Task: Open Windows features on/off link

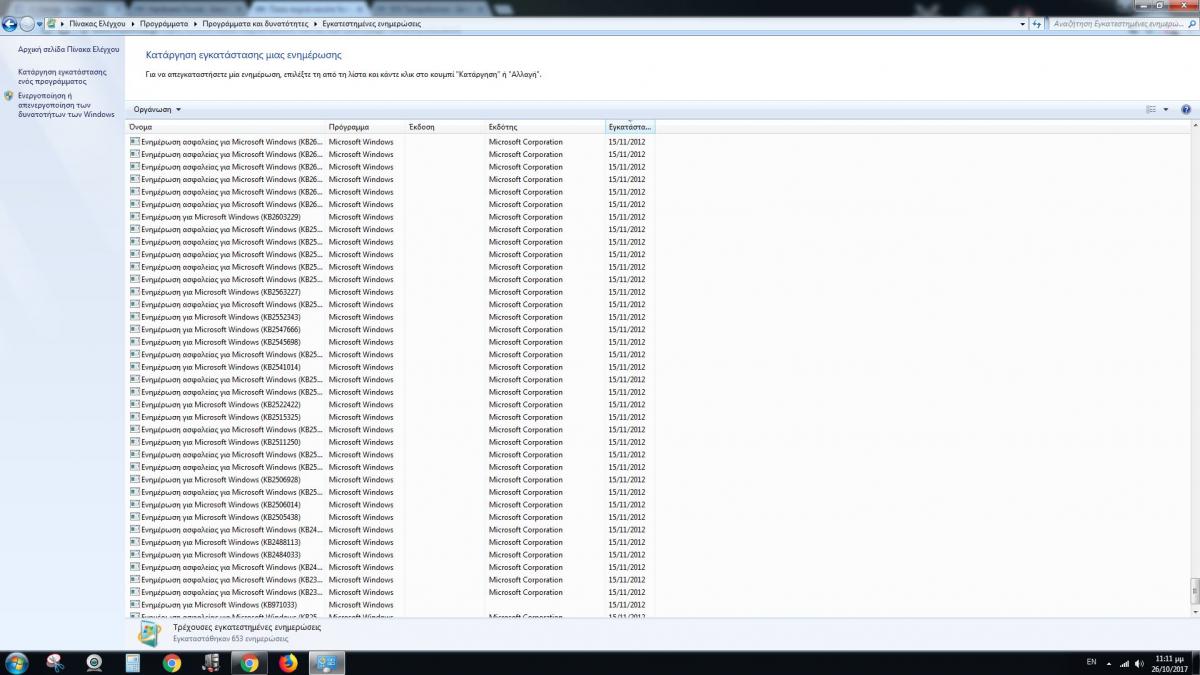Action: point(66,104)
